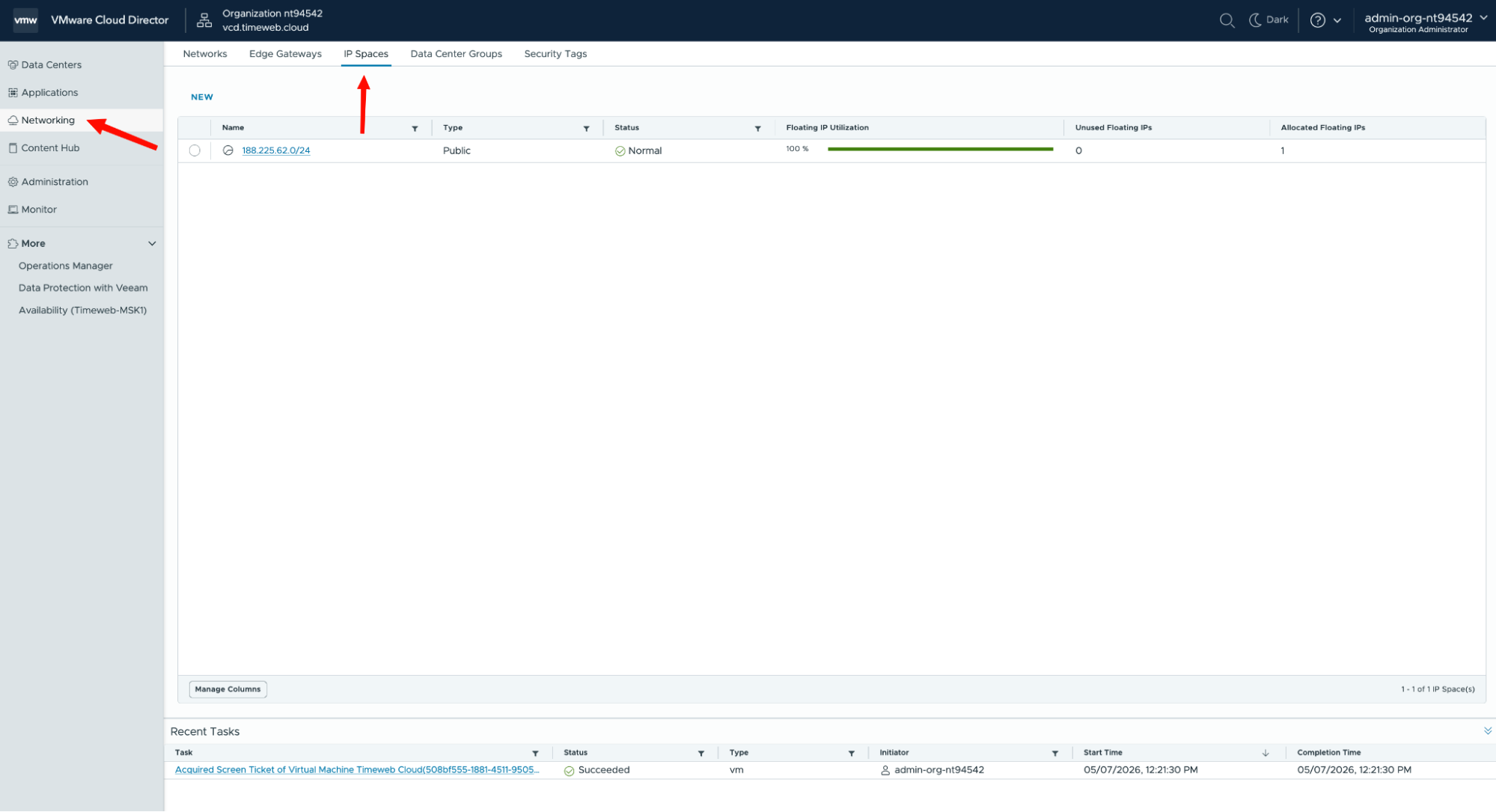Select the IP Spaces tab

click(x=366, y=54)
